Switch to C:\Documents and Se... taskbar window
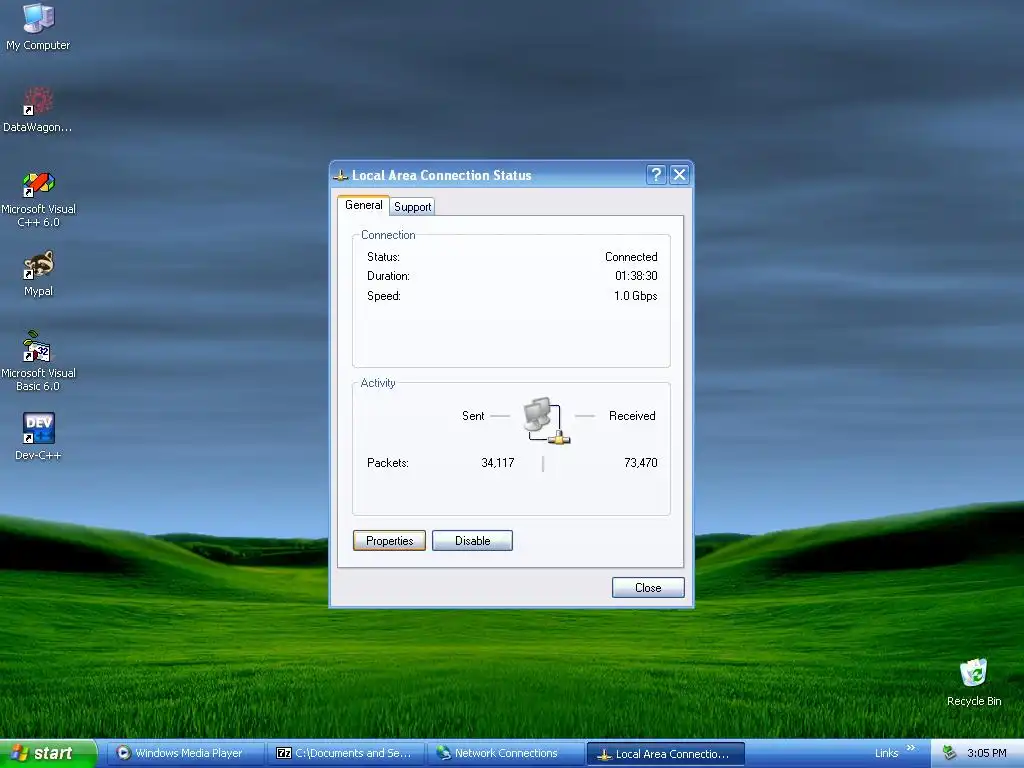This screenshot has height=768, width=1024. 346,753
